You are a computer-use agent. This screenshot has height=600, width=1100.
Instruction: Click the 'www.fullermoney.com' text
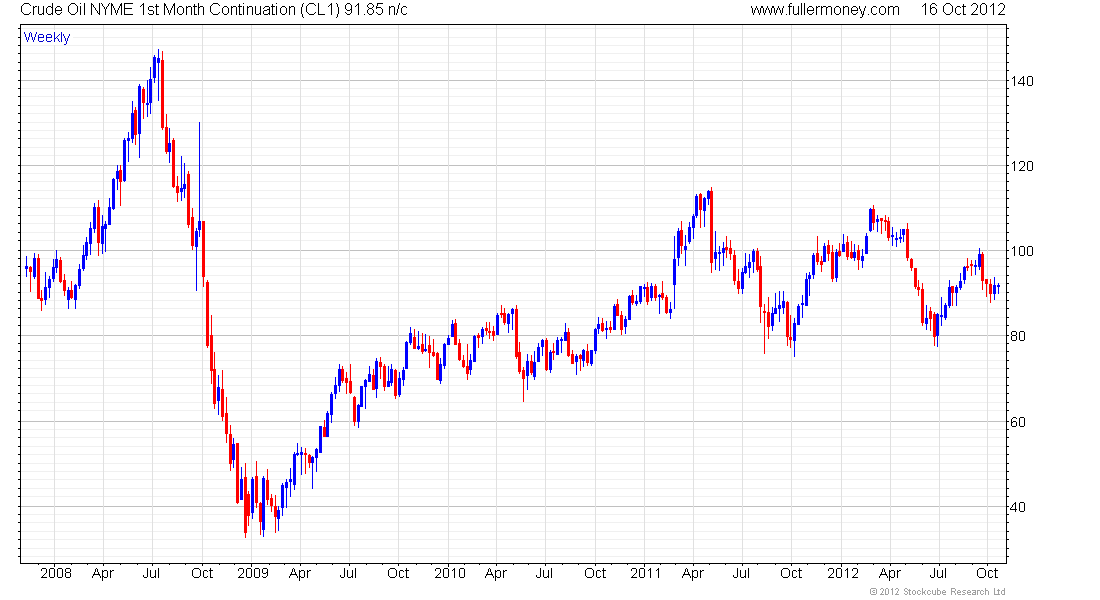coord(825,10)
